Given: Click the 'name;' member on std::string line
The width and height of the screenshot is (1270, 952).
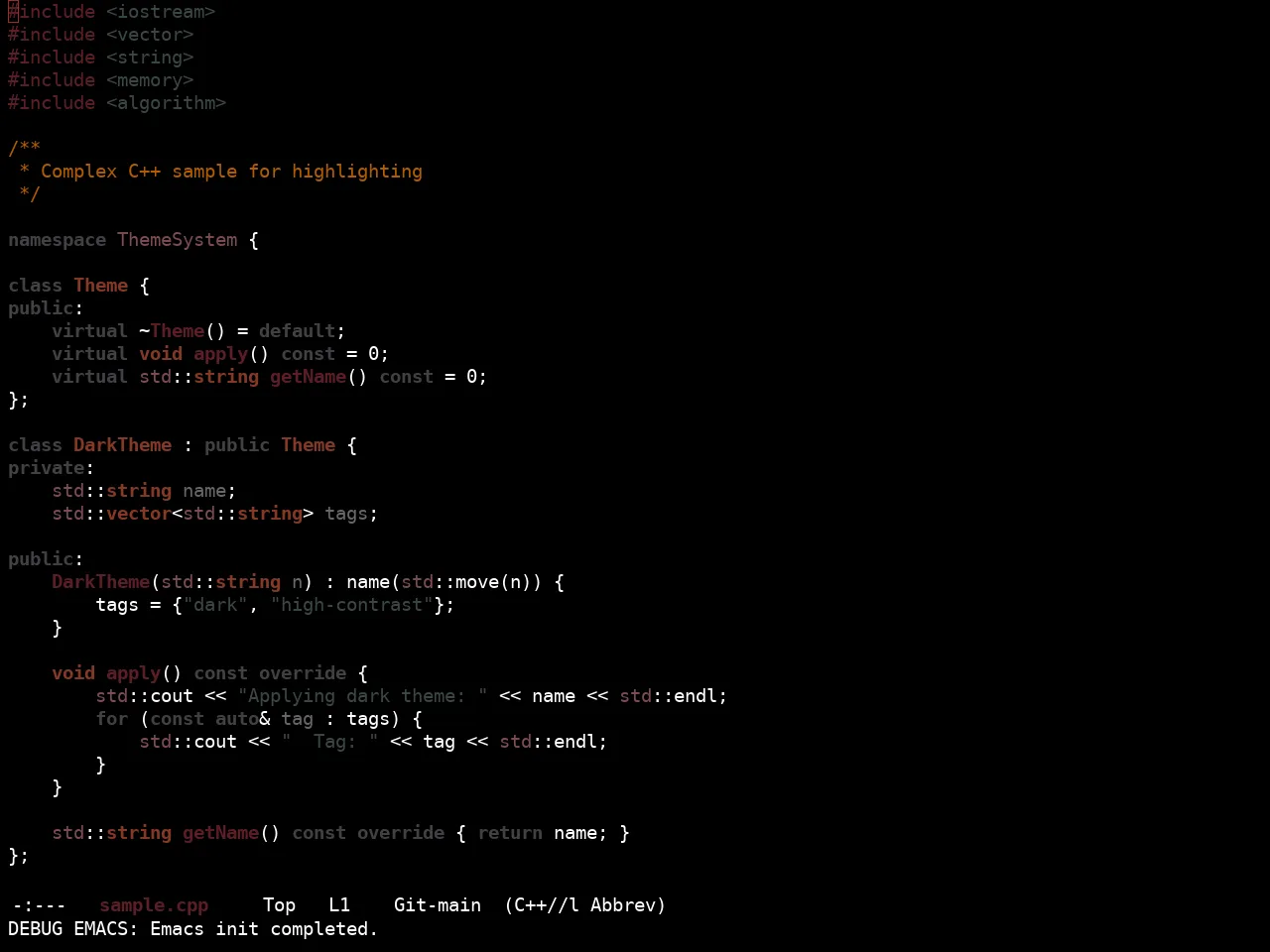Looking at the screenshot, I should pos(210,491).
